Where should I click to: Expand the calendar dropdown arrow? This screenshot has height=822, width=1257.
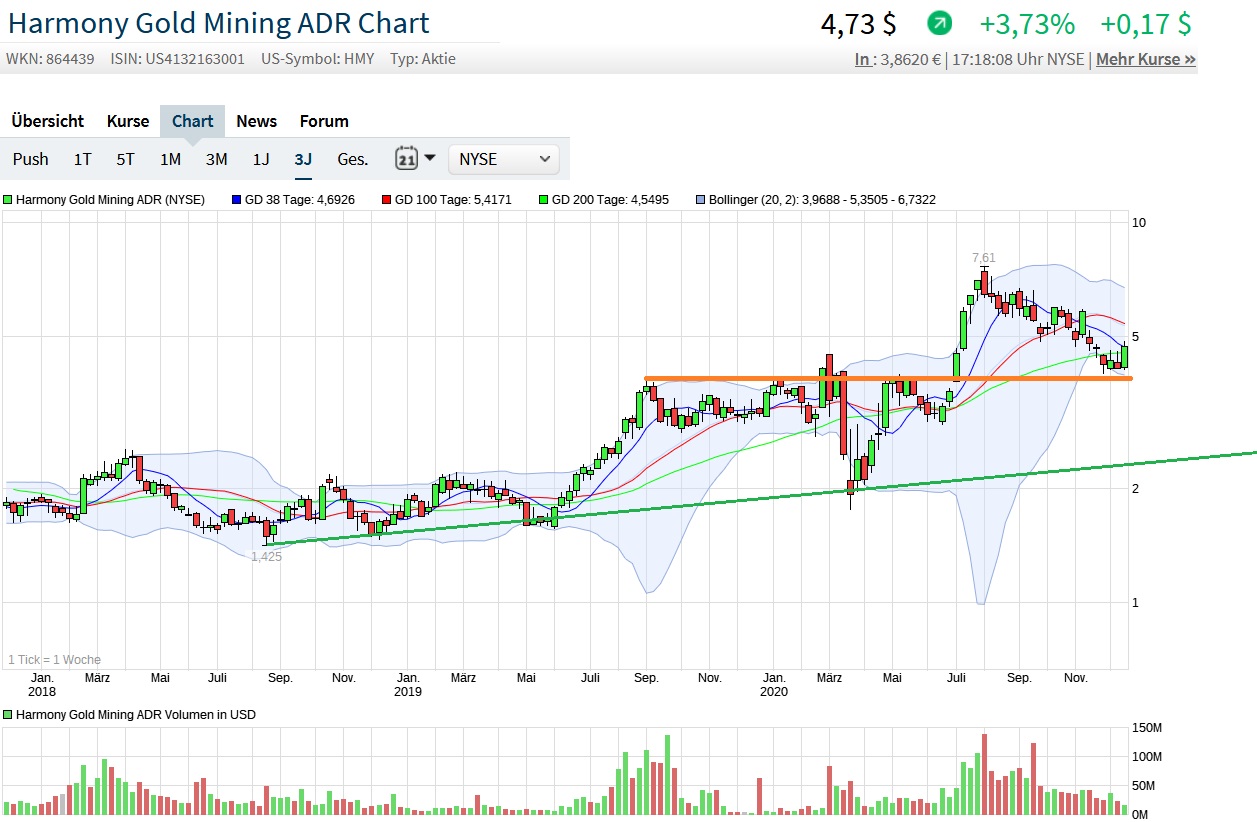pyautogui.click(x=428, y=158)
